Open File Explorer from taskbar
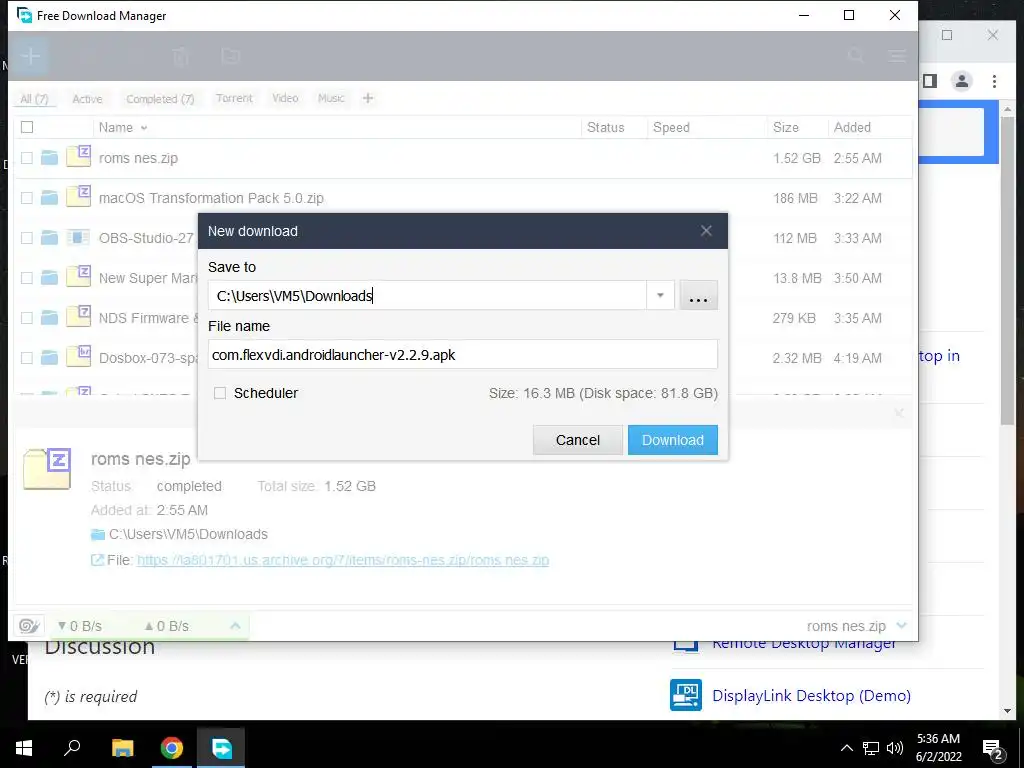The height and width of the screenshot is (768, 1024). coord(122,748)
